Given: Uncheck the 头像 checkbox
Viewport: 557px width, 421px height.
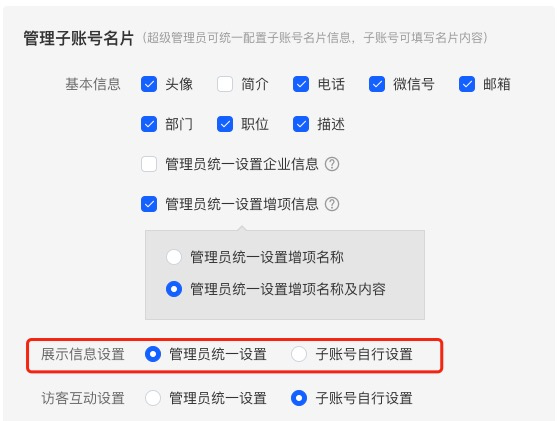Looking at the screenshot, I should pyautogui.click(x=149, y=84).
